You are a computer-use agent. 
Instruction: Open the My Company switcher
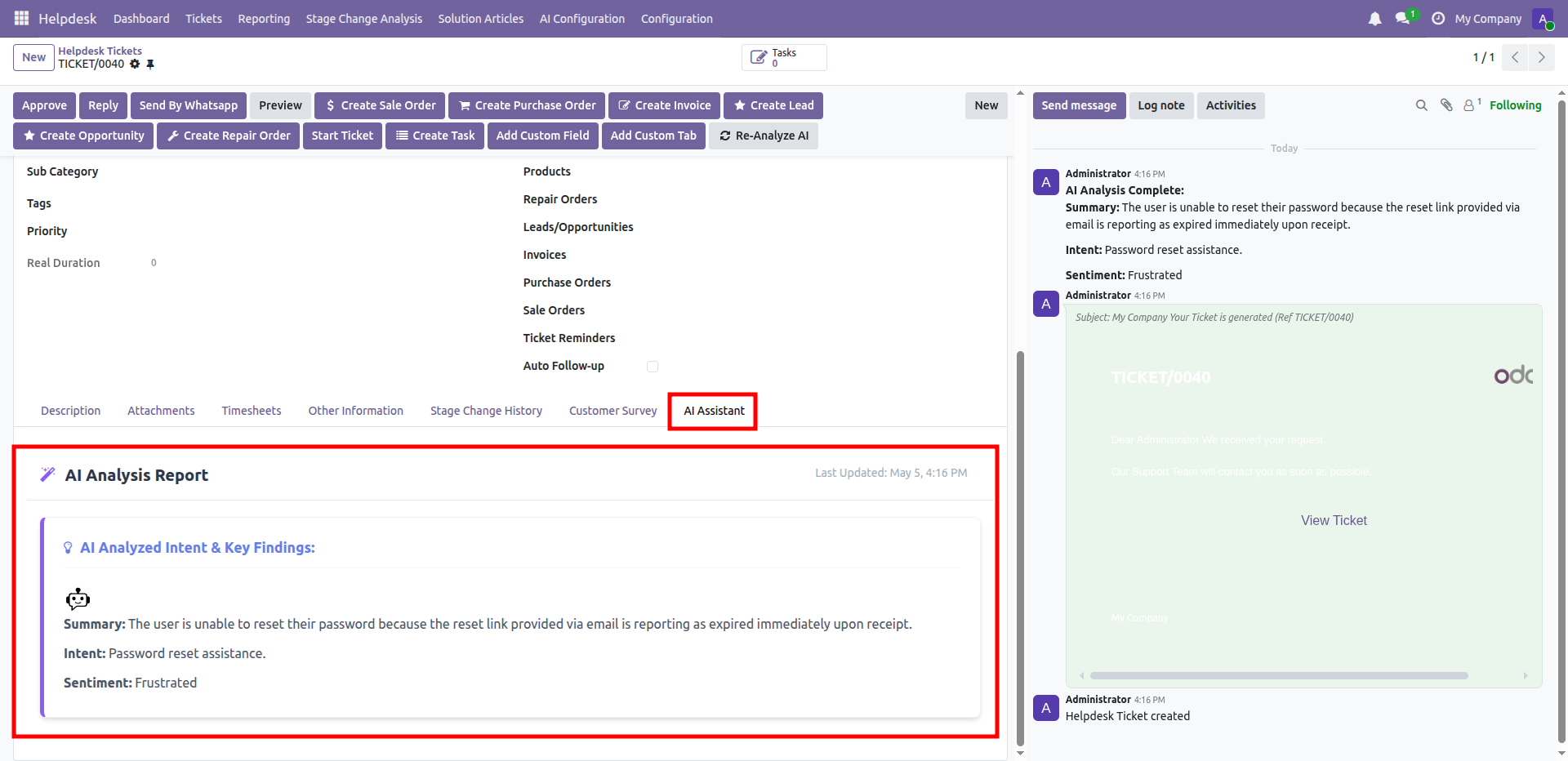pos(1488,18)
